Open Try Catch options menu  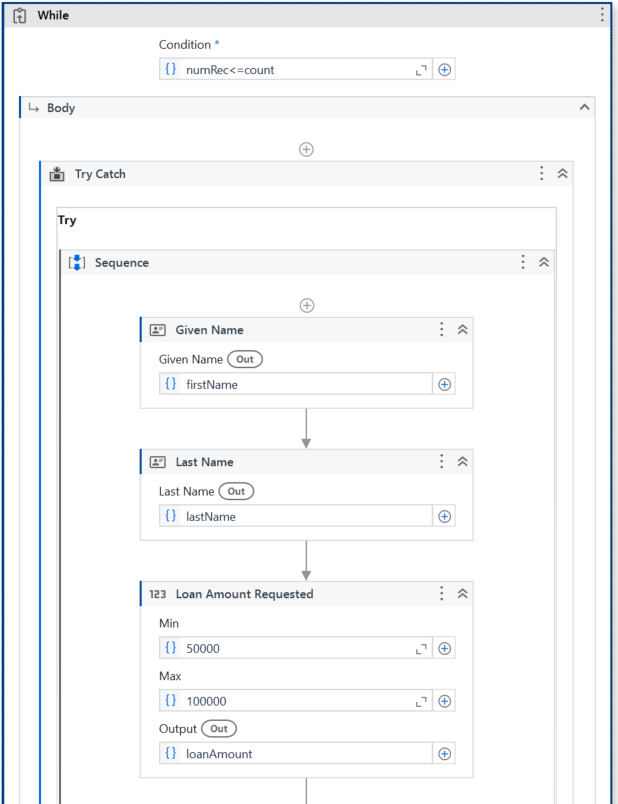point(542,174)
